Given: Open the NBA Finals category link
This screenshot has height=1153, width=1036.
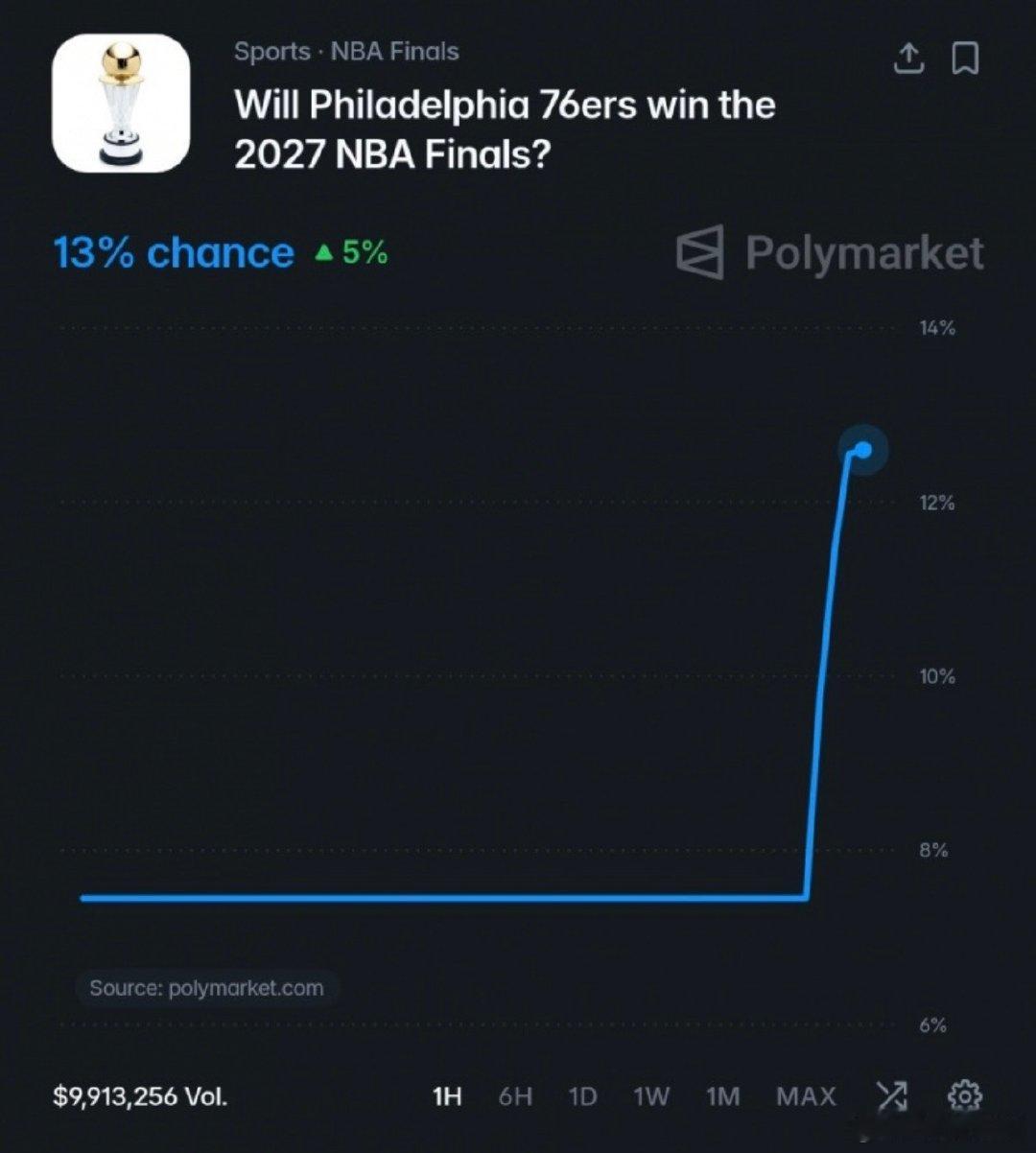Looking at the screenshot, I should tap(394, 52).
